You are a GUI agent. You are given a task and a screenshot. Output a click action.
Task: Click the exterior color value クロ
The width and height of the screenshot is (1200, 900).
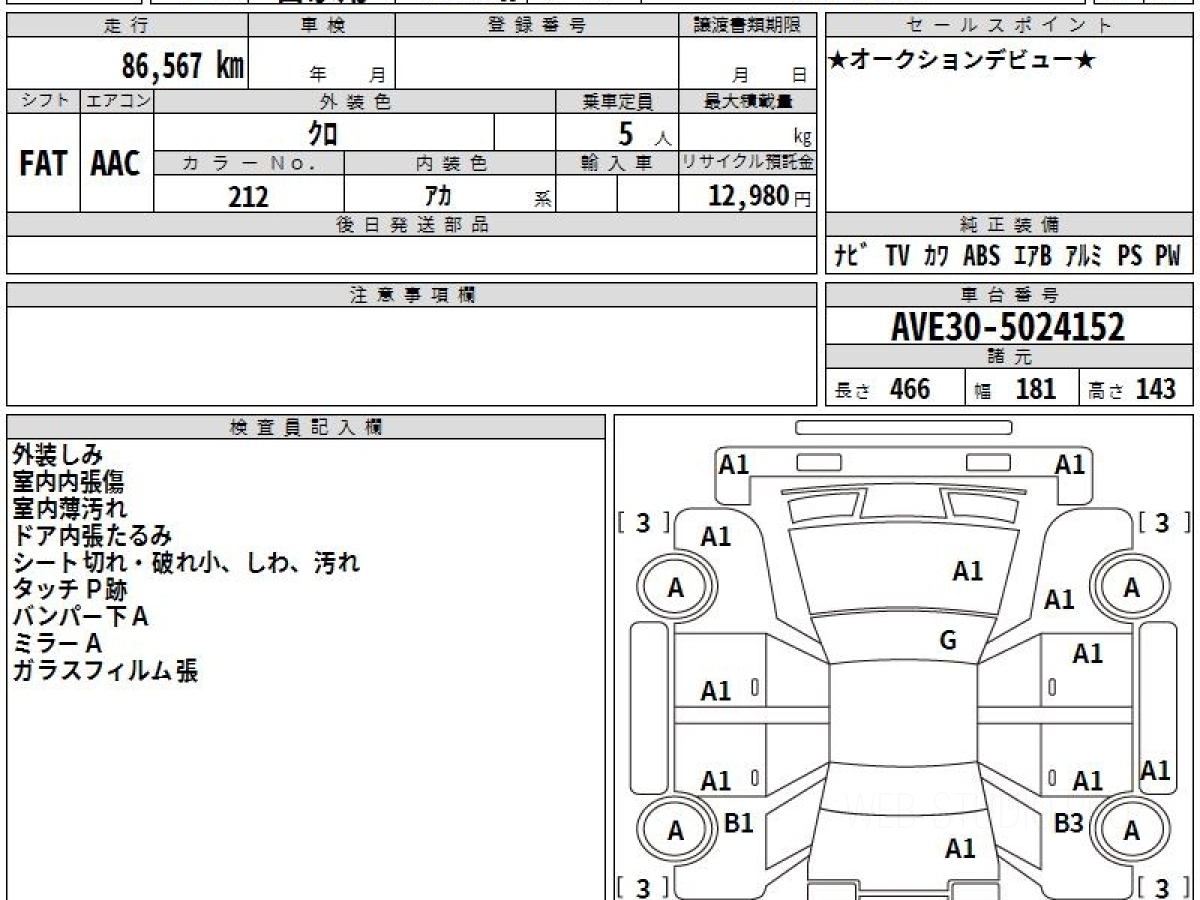(x=322, y=132)
